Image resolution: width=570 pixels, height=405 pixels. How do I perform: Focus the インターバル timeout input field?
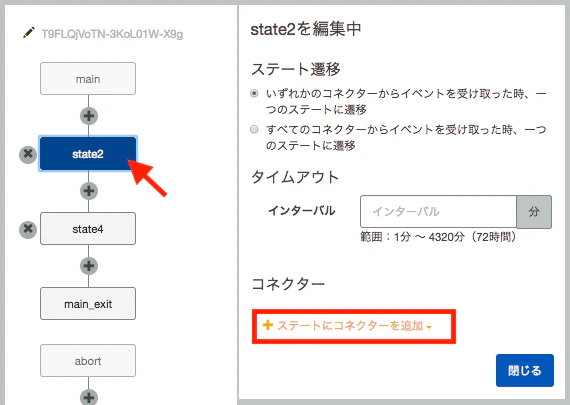point(438,212)
